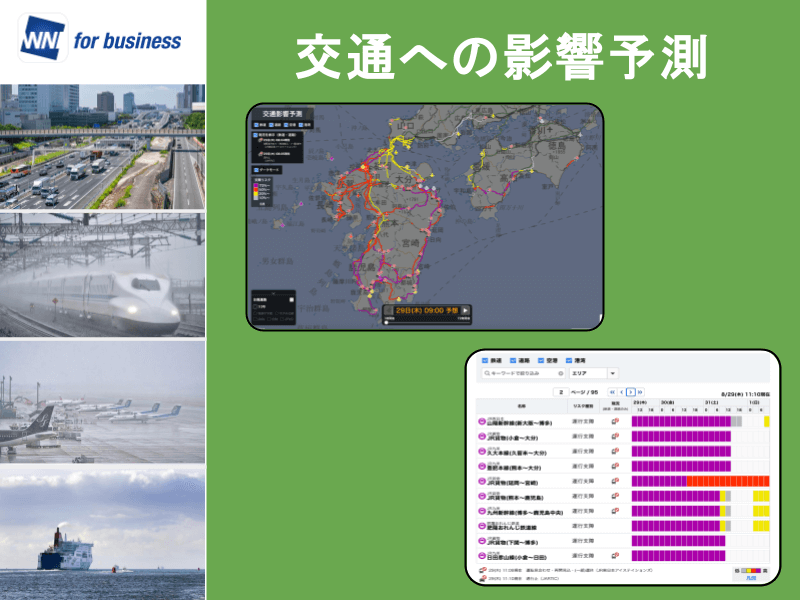Click status icon in 山陽新幹線 row
Screen dimensions: 800x600
tap(615, 422)
